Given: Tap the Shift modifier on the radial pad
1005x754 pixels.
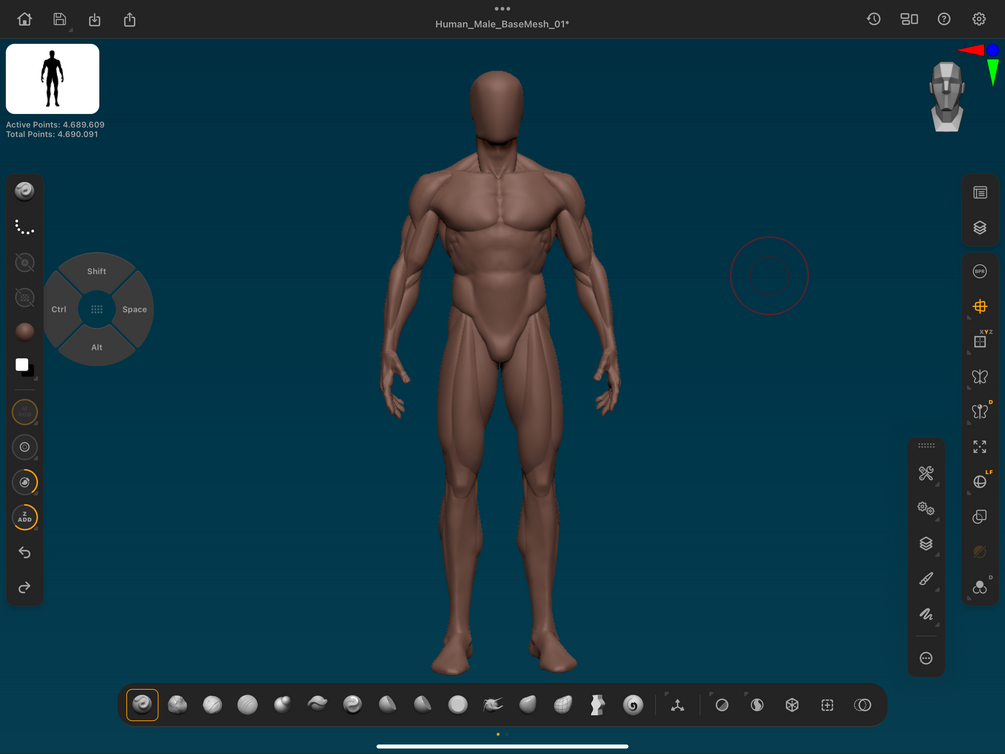Looking at the screenshot, I should pyautogui.click(x=97, y=271).
